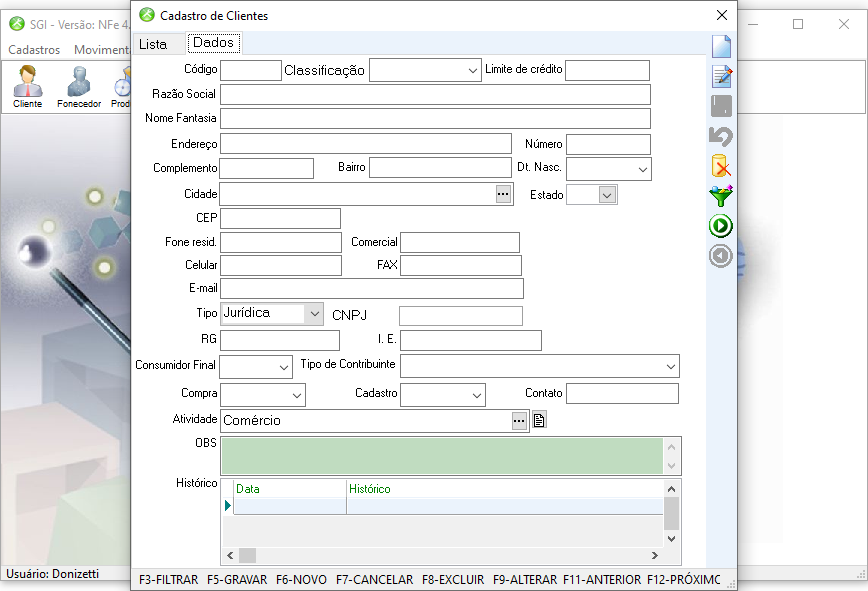Click the new record blank page icon
This screenshot has height=591, width=868.
tap(721, 46)
